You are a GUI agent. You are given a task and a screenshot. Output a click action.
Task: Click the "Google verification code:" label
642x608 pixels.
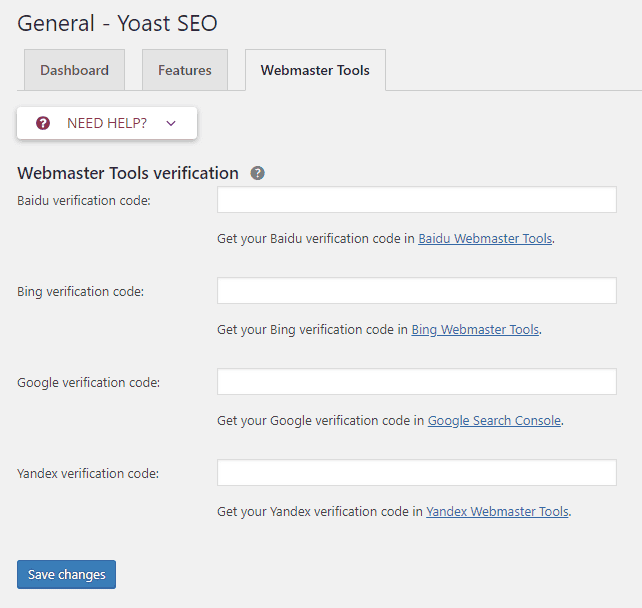point(88,383)
